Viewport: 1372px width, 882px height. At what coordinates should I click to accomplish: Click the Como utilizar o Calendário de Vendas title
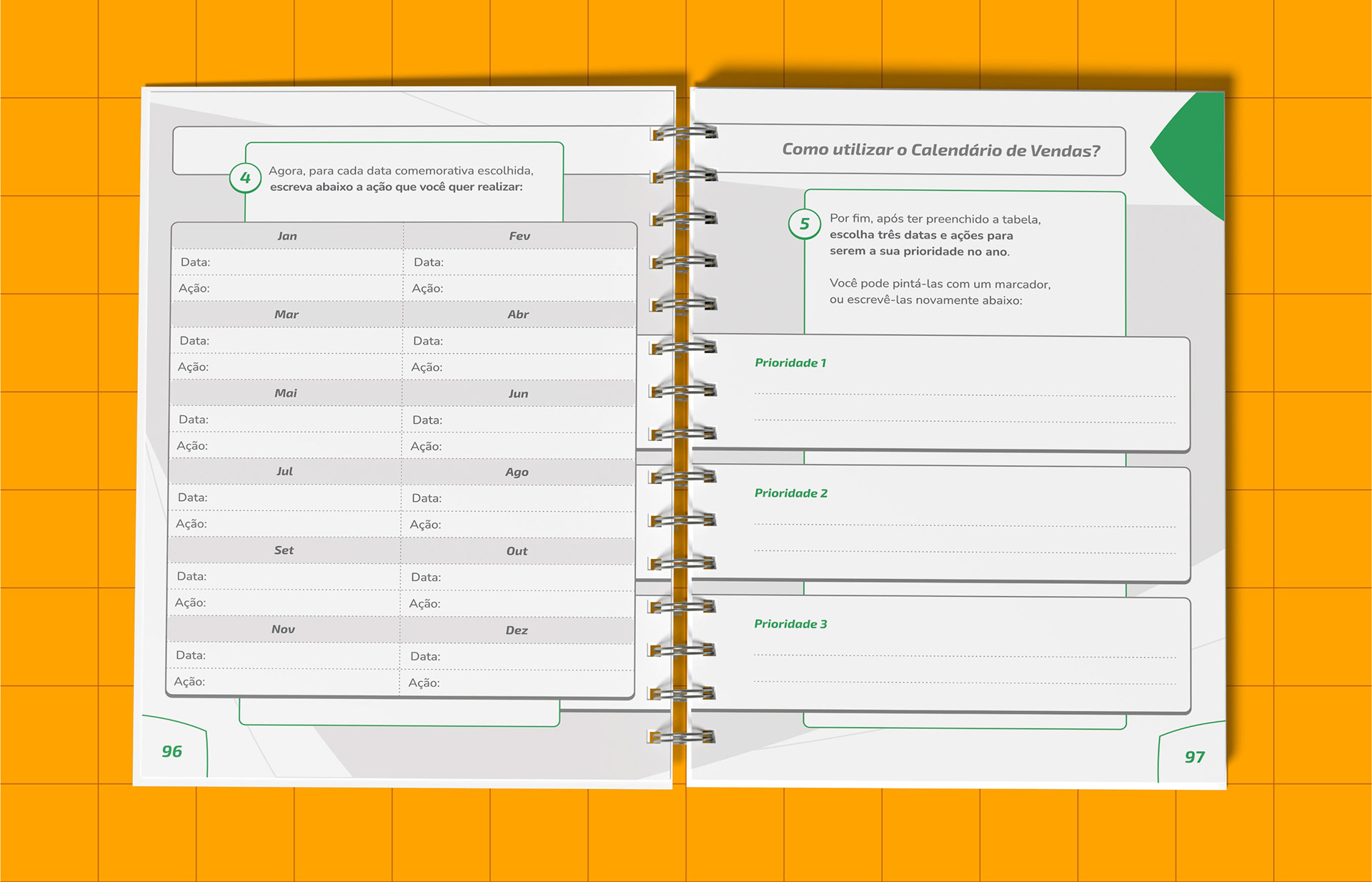[941, 150]
